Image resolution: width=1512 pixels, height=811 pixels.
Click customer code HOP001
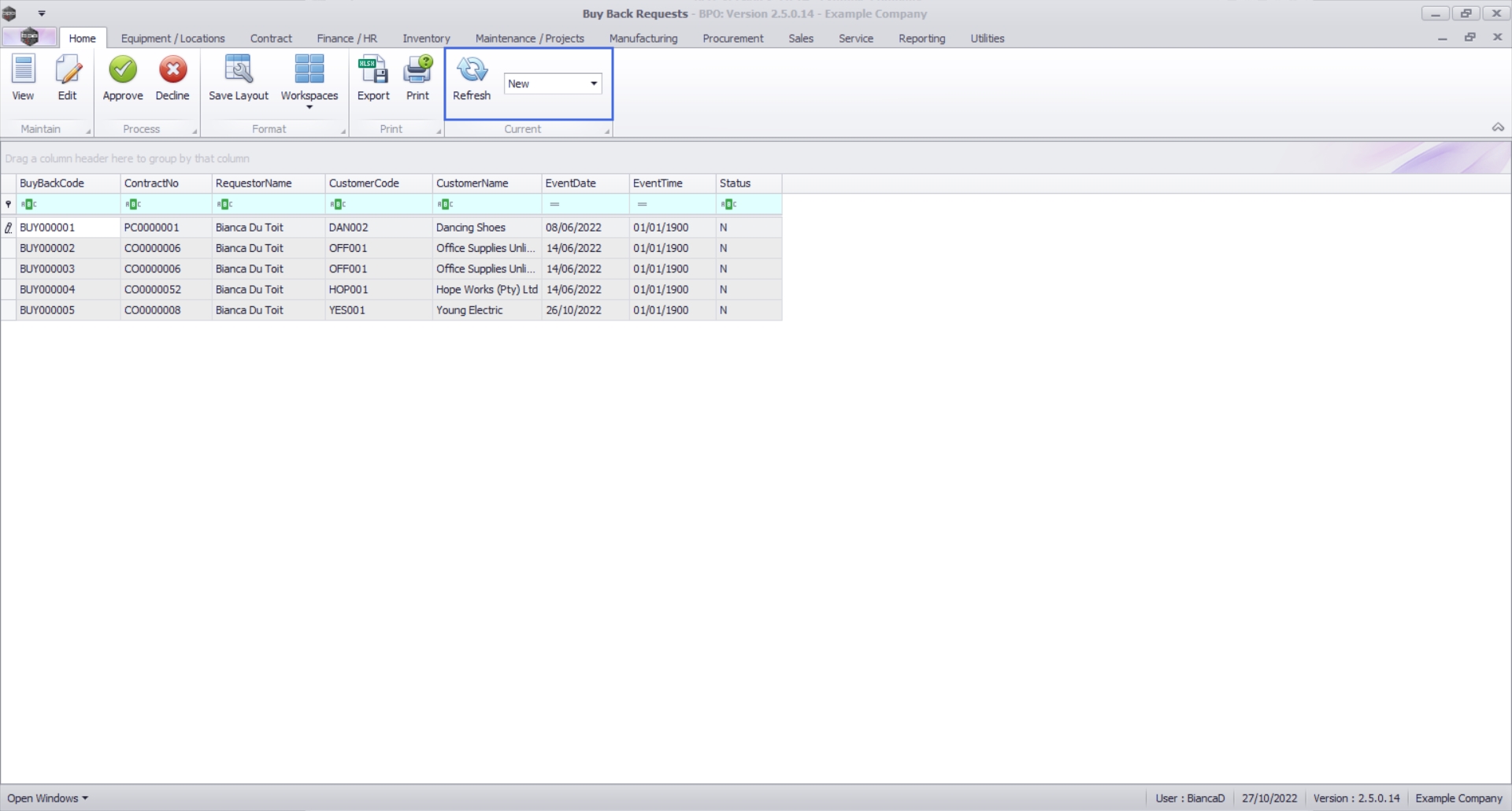(x=348, y=289)
